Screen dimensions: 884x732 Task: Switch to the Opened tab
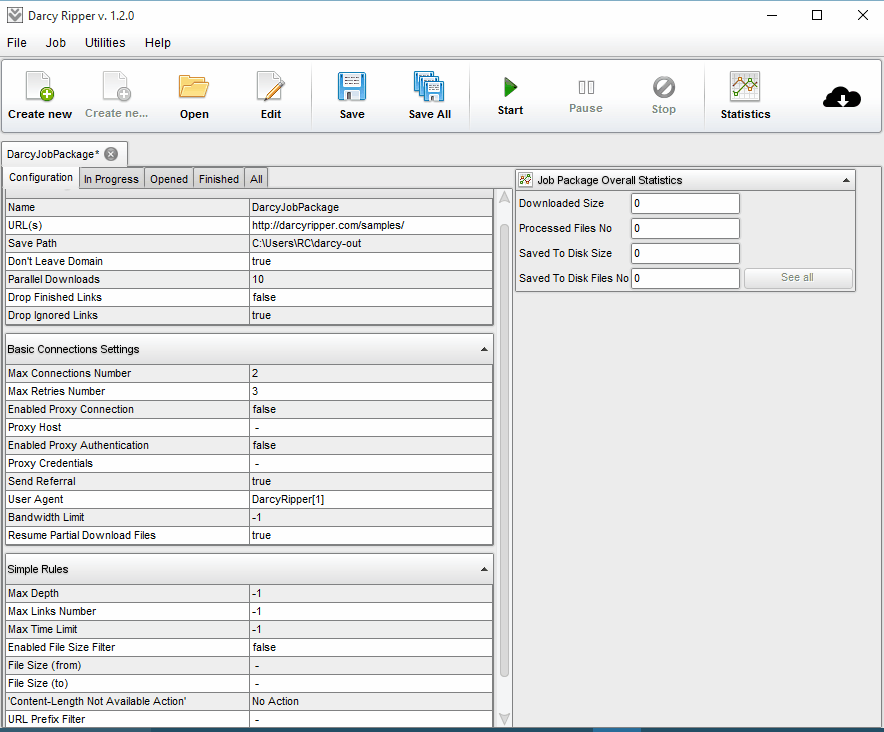tap(169, 179)
